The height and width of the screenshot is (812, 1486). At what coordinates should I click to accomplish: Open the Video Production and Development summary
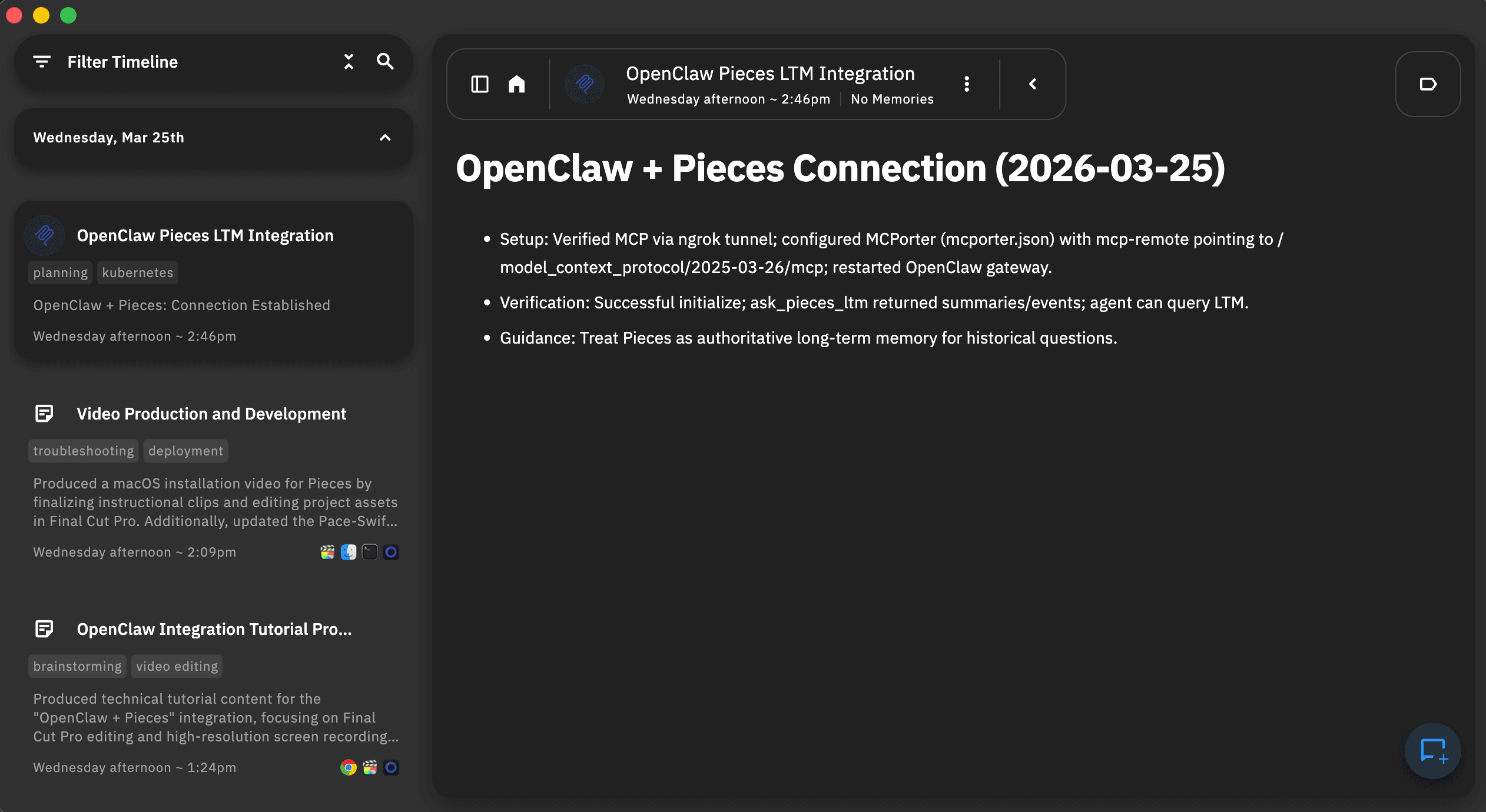coord(211,414)
